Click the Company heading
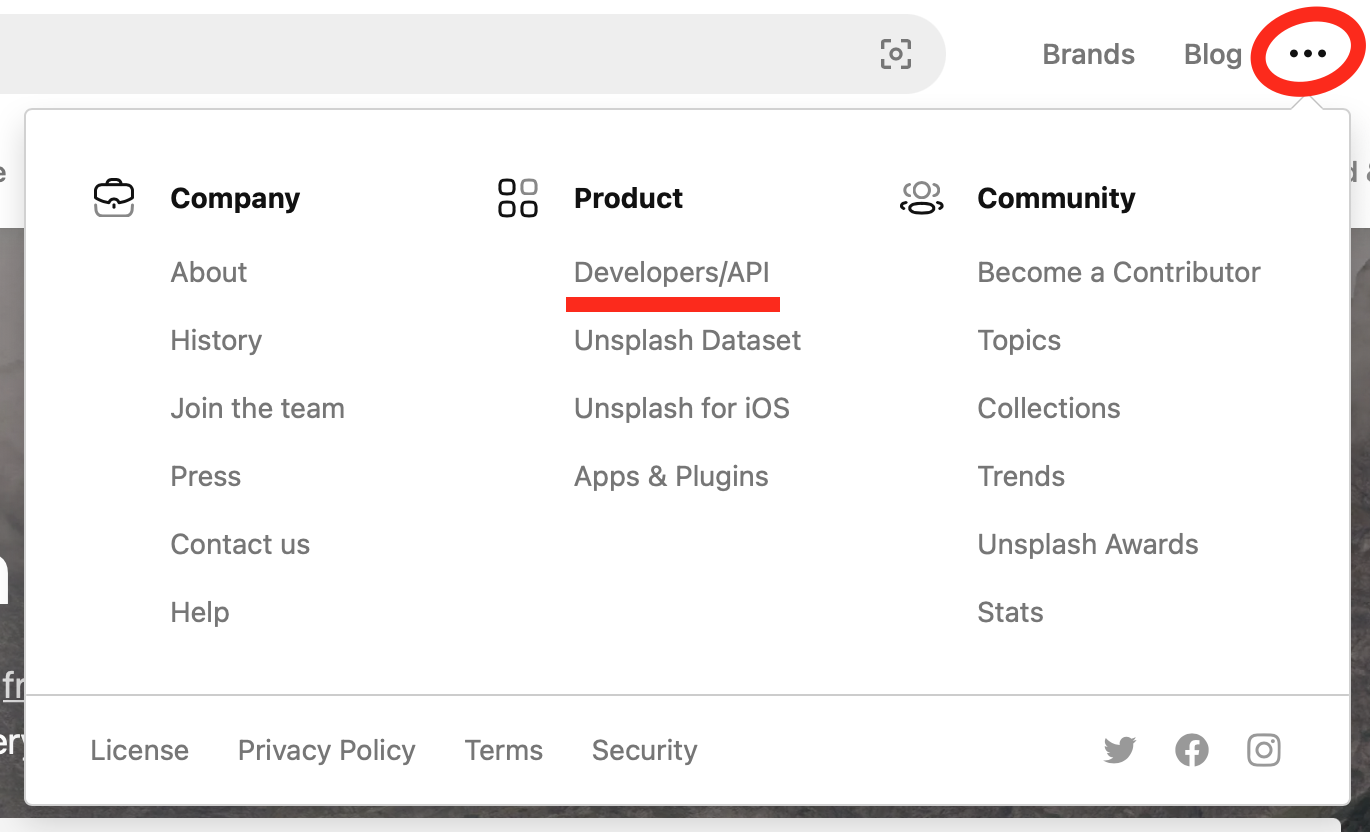Screen dimensions: 1370x832 tap(235, 198)
